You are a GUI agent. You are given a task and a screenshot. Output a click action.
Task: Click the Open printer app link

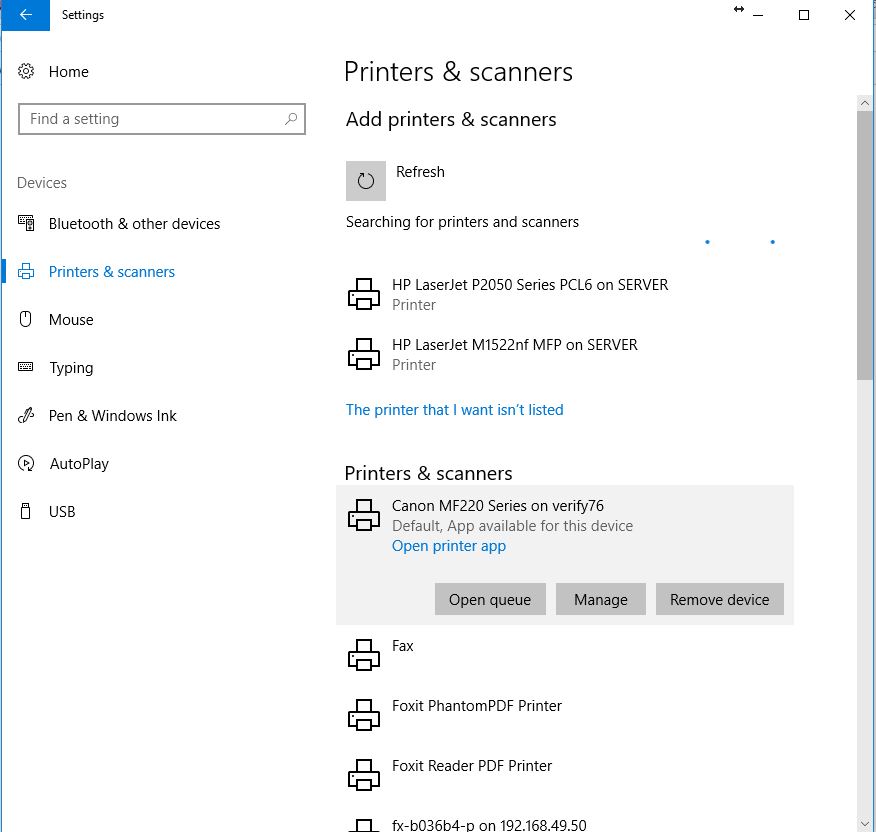(x=449, y=546)
